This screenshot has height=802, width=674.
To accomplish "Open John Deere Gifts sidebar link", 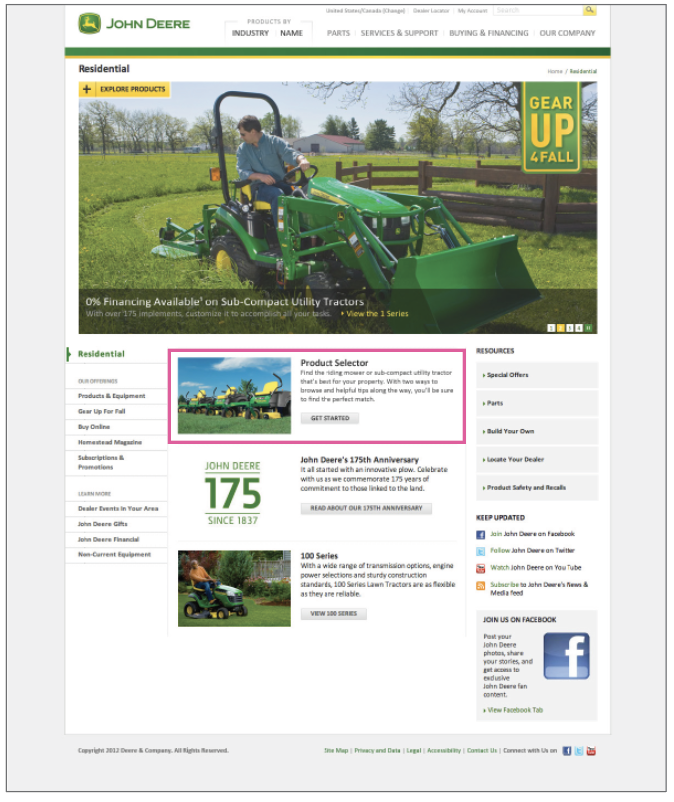I will coord(103,524).
